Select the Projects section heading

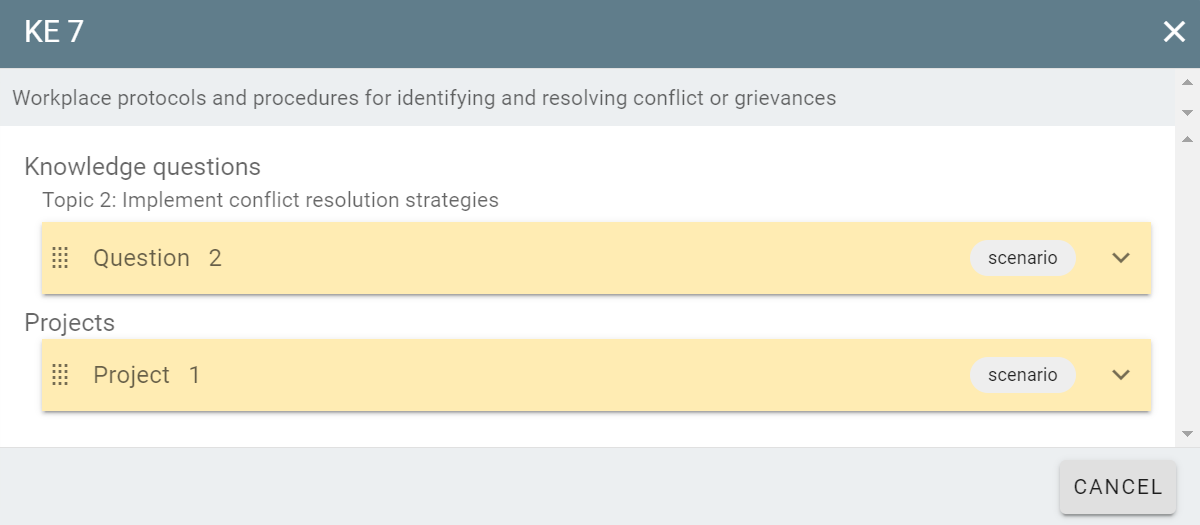pyautogui.click(x=69, y=323)
